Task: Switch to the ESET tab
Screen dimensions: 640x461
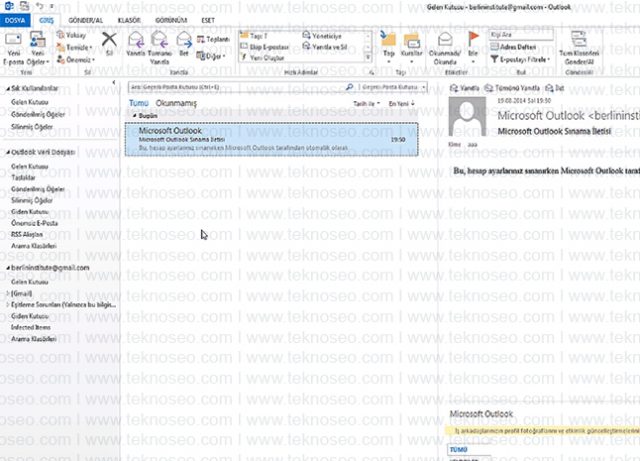Action: 208,20
